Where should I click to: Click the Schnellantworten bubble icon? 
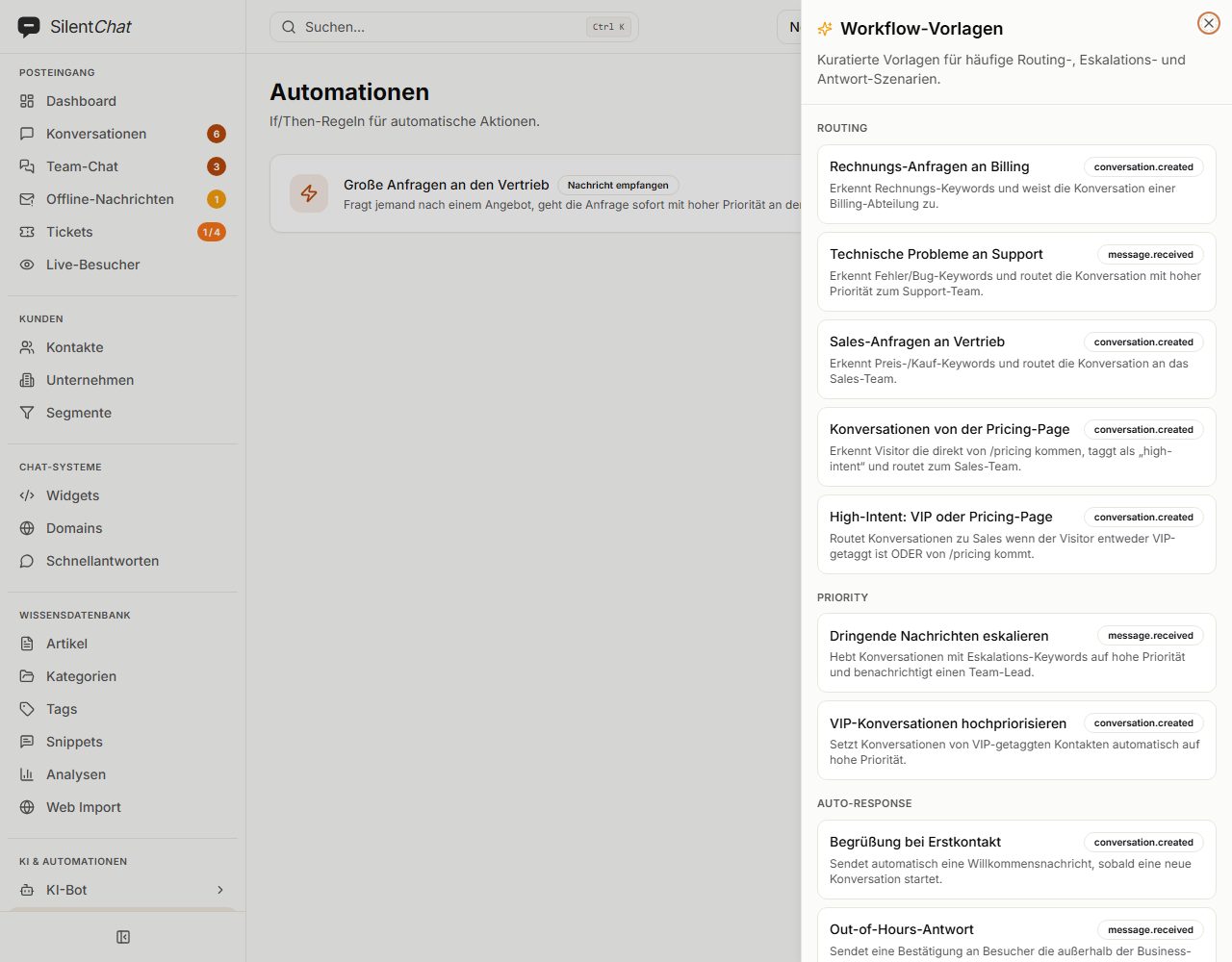pyautogui.click(x=27, y=561)
